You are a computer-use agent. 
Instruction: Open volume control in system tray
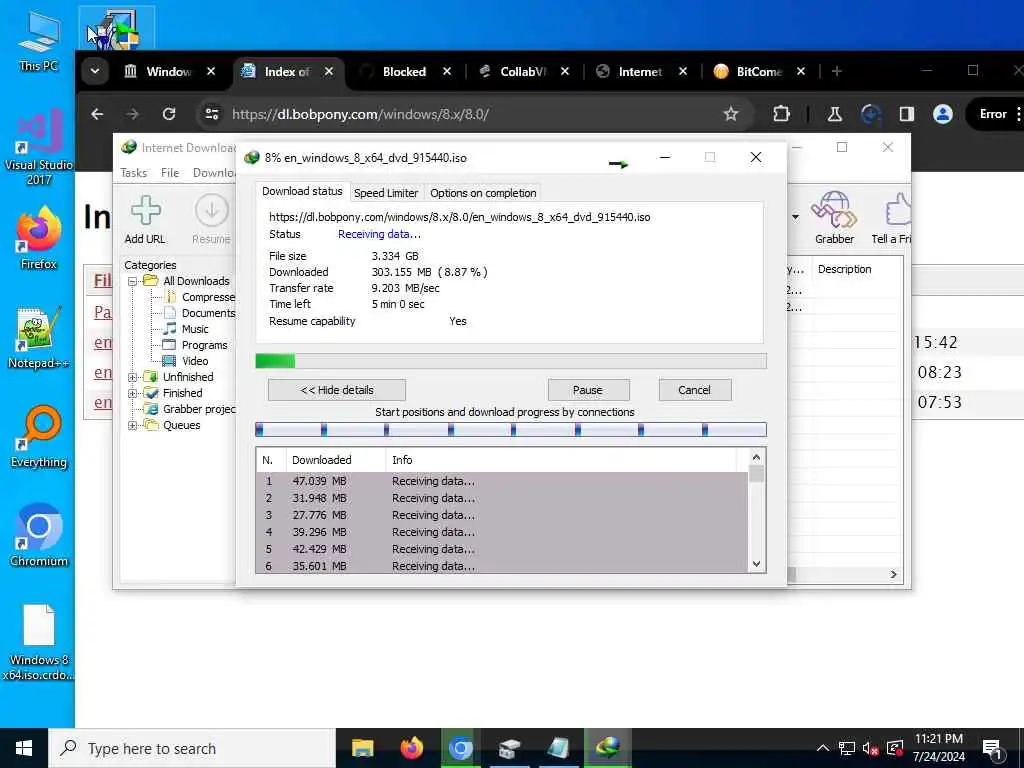pos(870,748)
